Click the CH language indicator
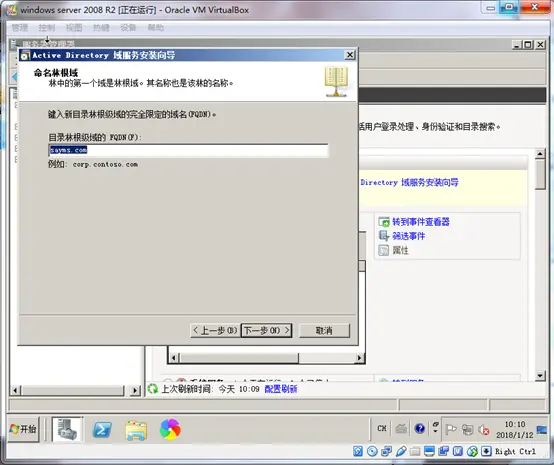Screen dimensions: 554x465 [x=382, y=428]
